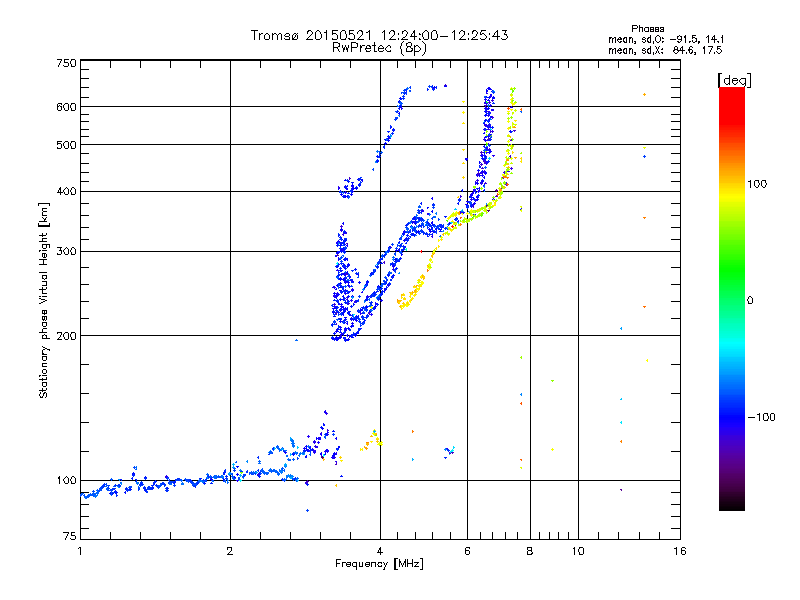Click the colorbar label '100'
This screenshot has height=600, width=800.
(757, 184)
